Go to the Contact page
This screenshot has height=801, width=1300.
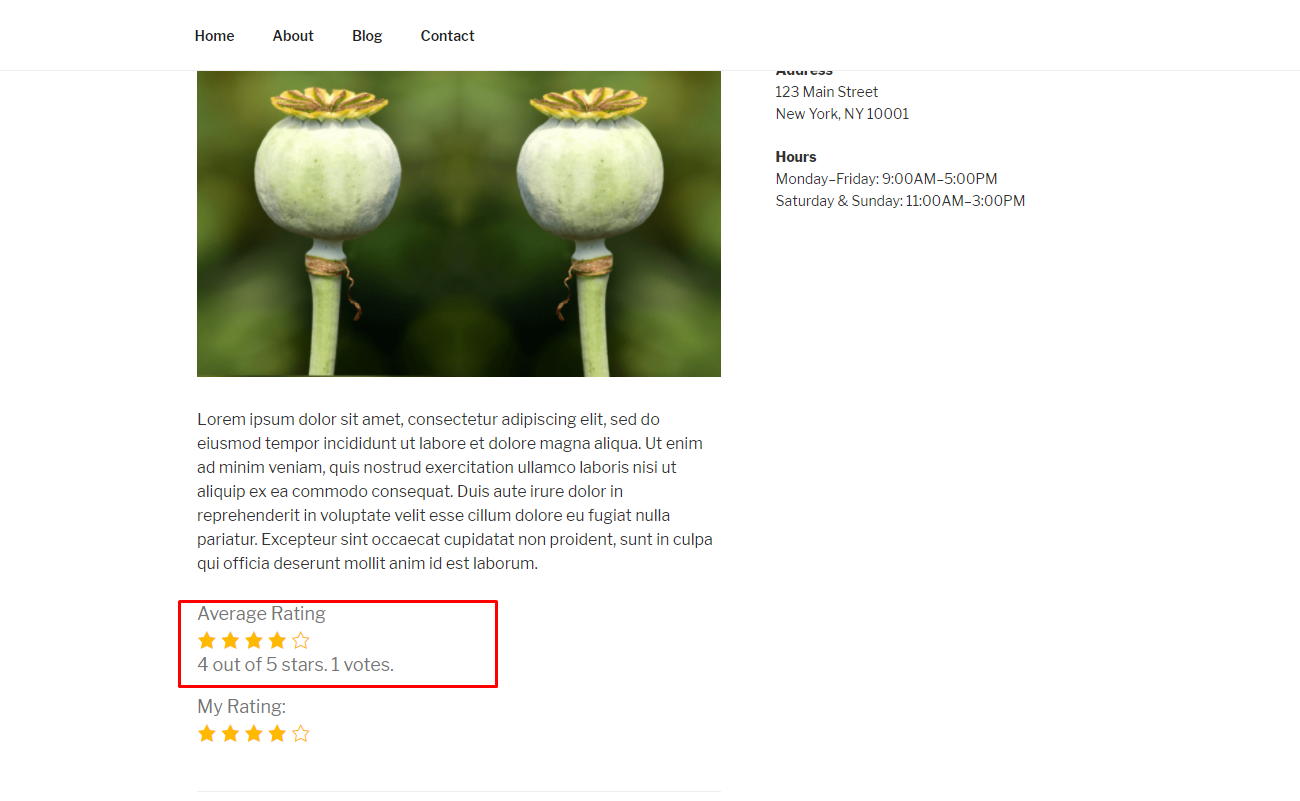[x=447, y=36]
